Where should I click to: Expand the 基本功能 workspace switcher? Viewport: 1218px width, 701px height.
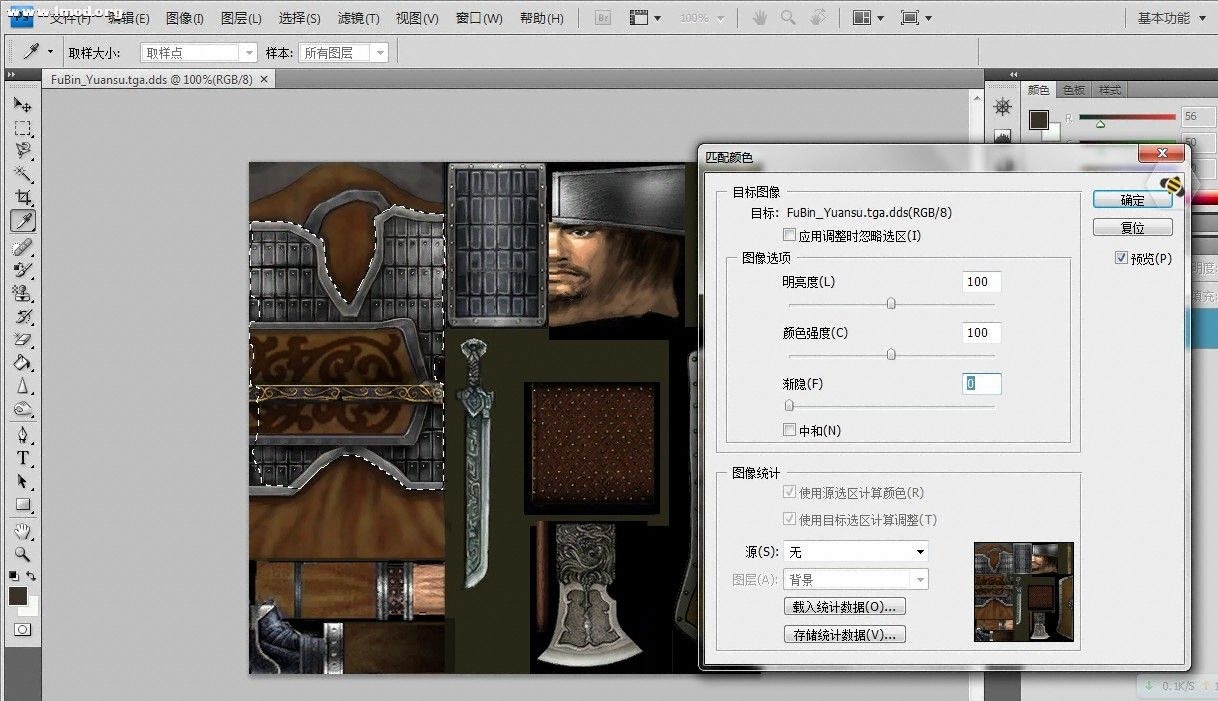pyautogui.click(x=1169, y=18)
